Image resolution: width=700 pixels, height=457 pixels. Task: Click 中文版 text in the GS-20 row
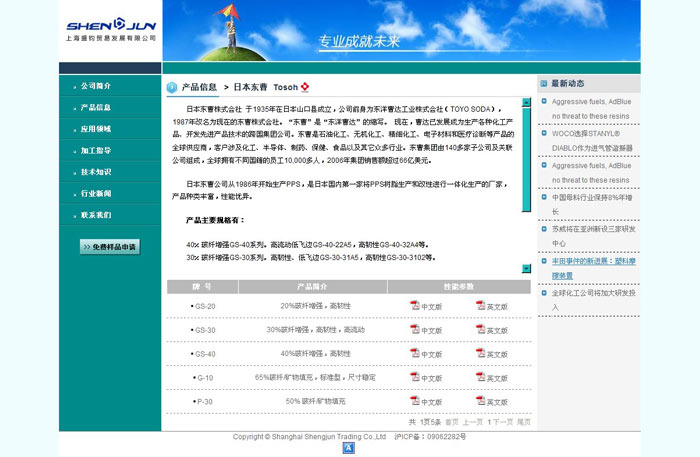point(432,307)
